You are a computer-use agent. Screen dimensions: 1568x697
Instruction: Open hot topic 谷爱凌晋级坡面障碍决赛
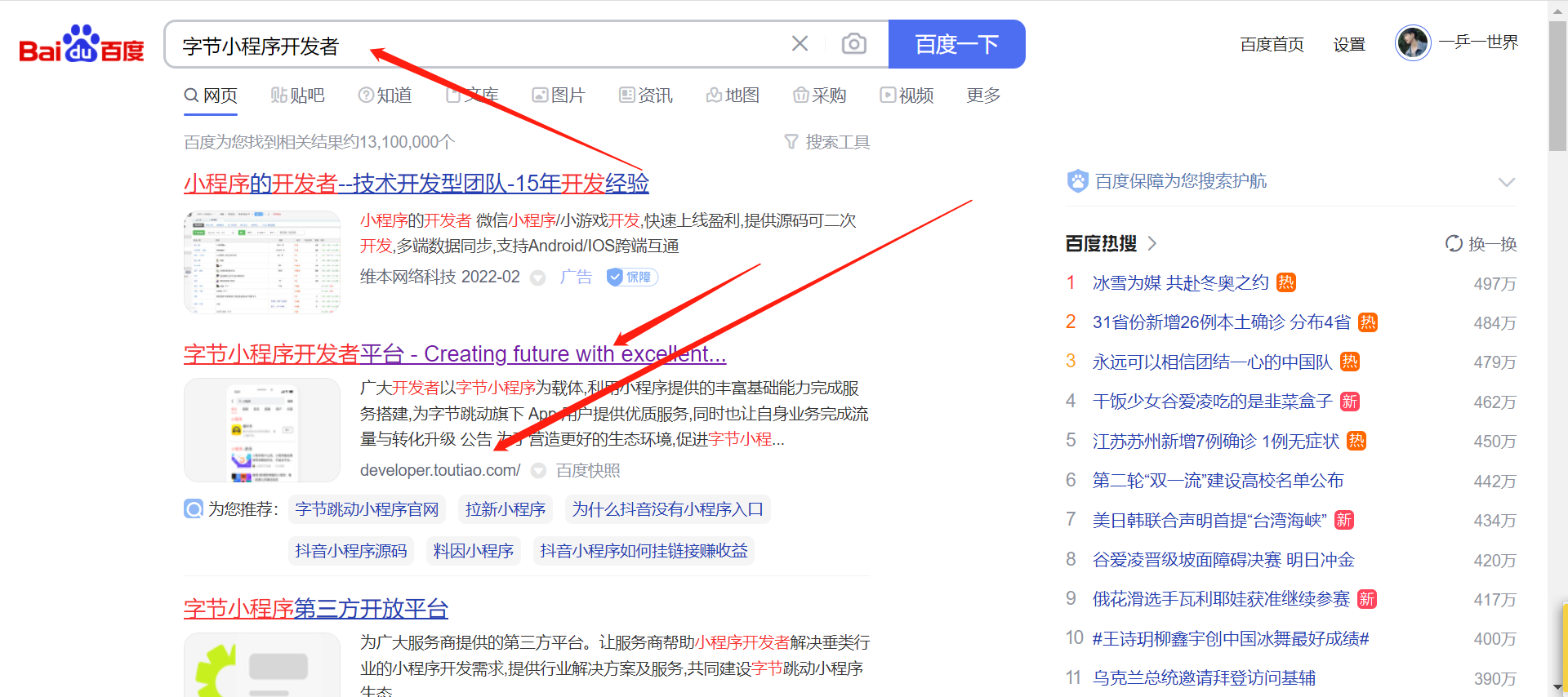[1223, 560]
